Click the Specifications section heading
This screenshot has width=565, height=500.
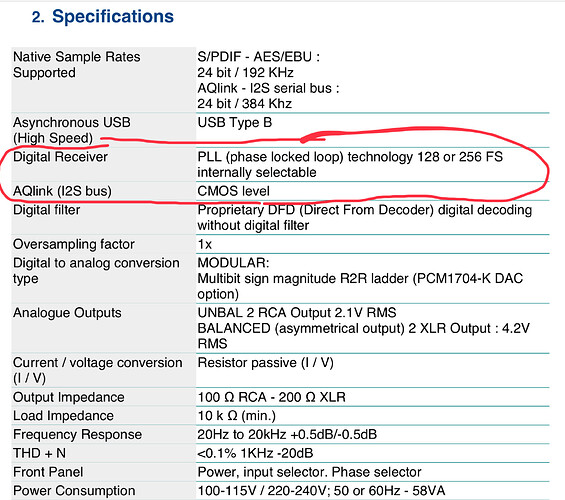click(103, 17)
